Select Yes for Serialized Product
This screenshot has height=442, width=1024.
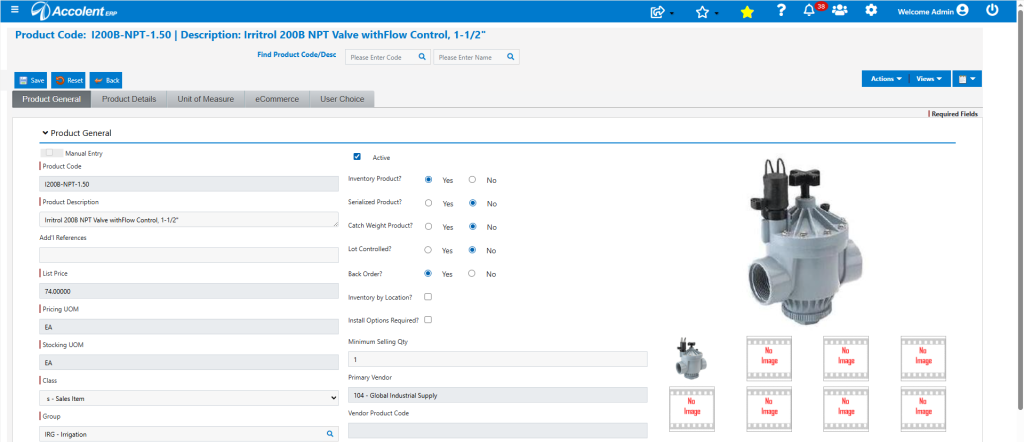(x=428, y=203)
